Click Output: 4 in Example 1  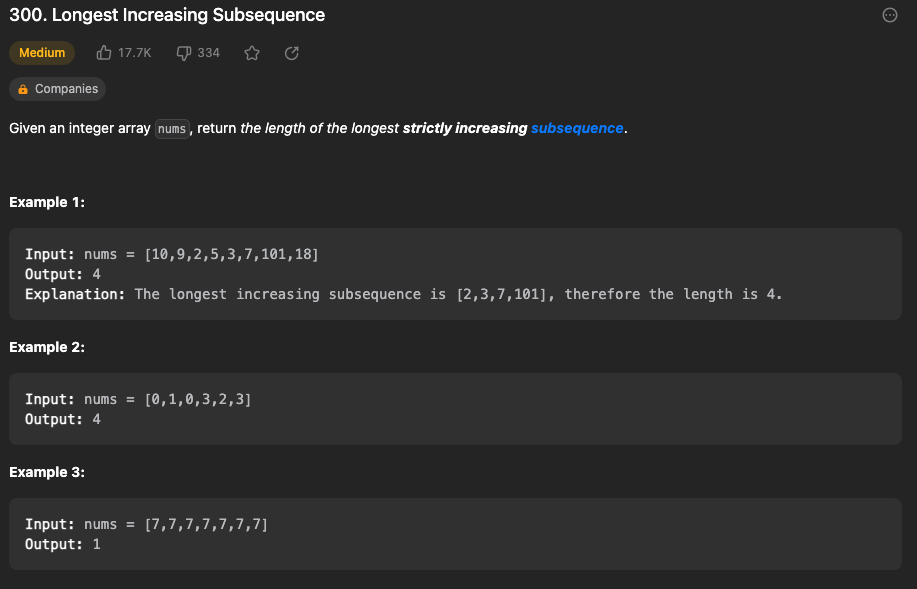63,274
